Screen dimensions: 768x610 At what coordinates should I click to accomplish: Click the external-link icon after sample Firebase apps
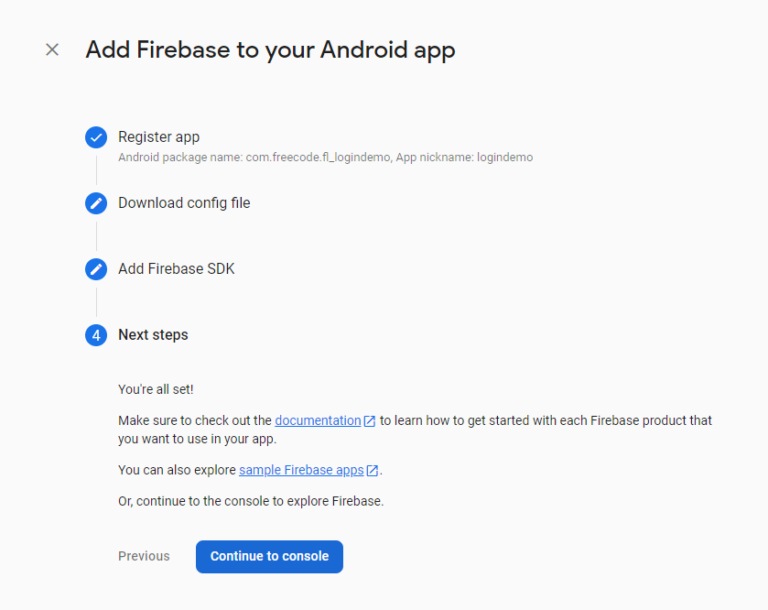point(372,470)
